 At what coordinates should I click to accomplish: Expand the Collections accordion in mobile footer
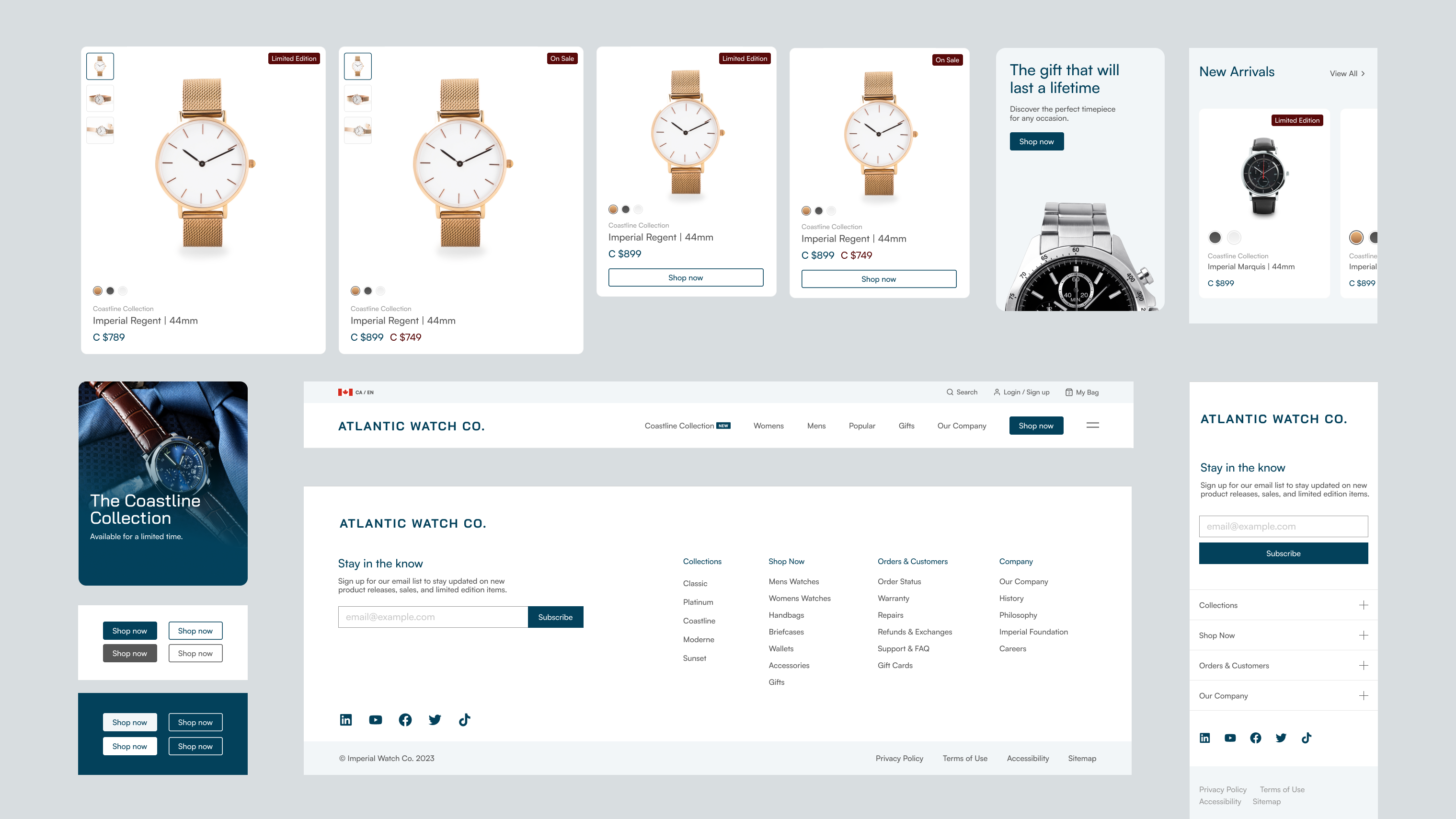point(1364,605)
